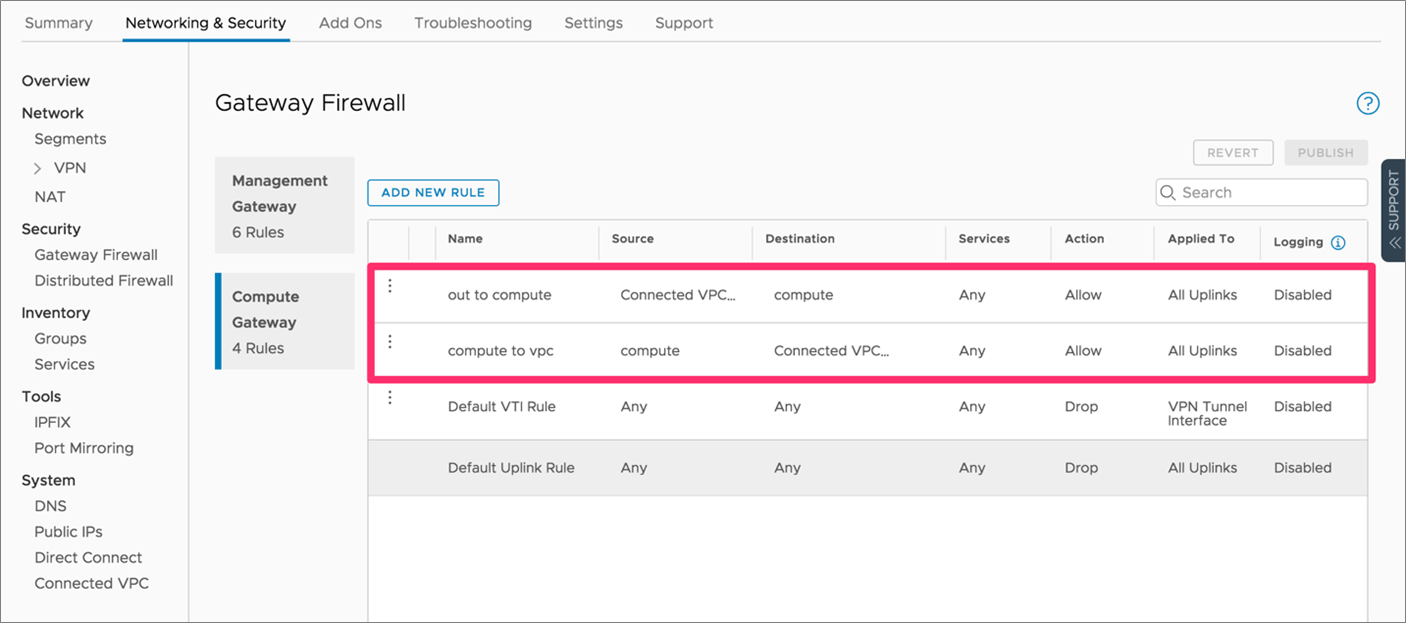The width and height of the screenshot is (1406, 623).
Task: Click the Add New Rule button
Action: click(x=433, y=192)
